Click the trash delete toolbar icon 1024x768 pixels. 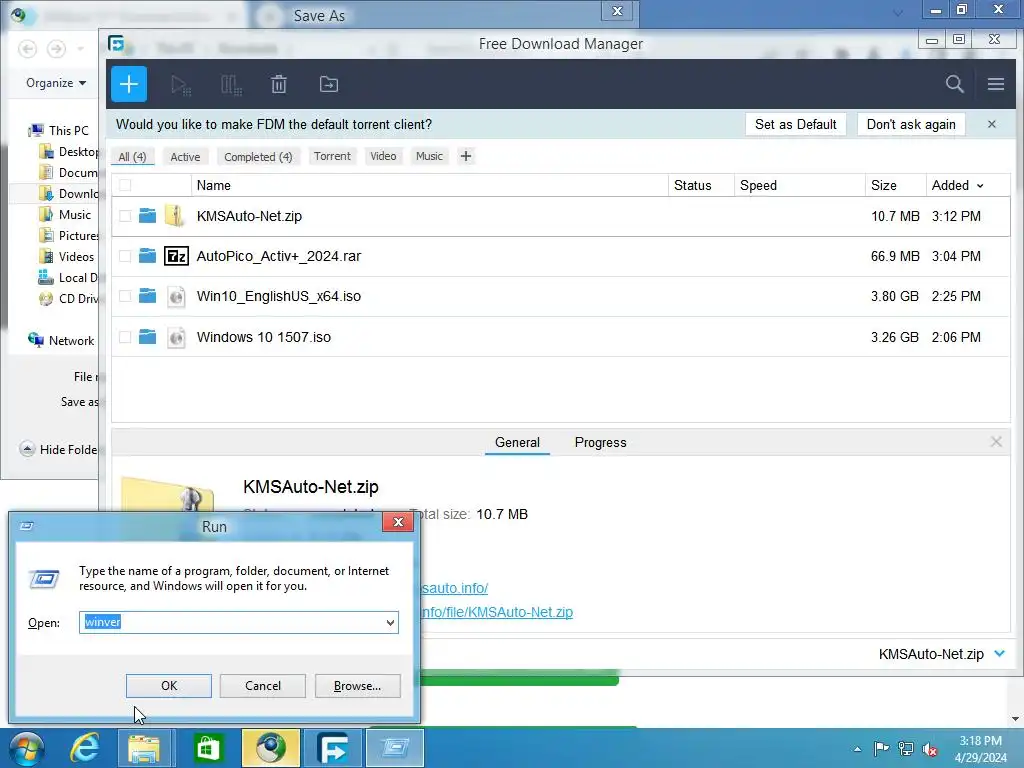click(x=279, y=84)
